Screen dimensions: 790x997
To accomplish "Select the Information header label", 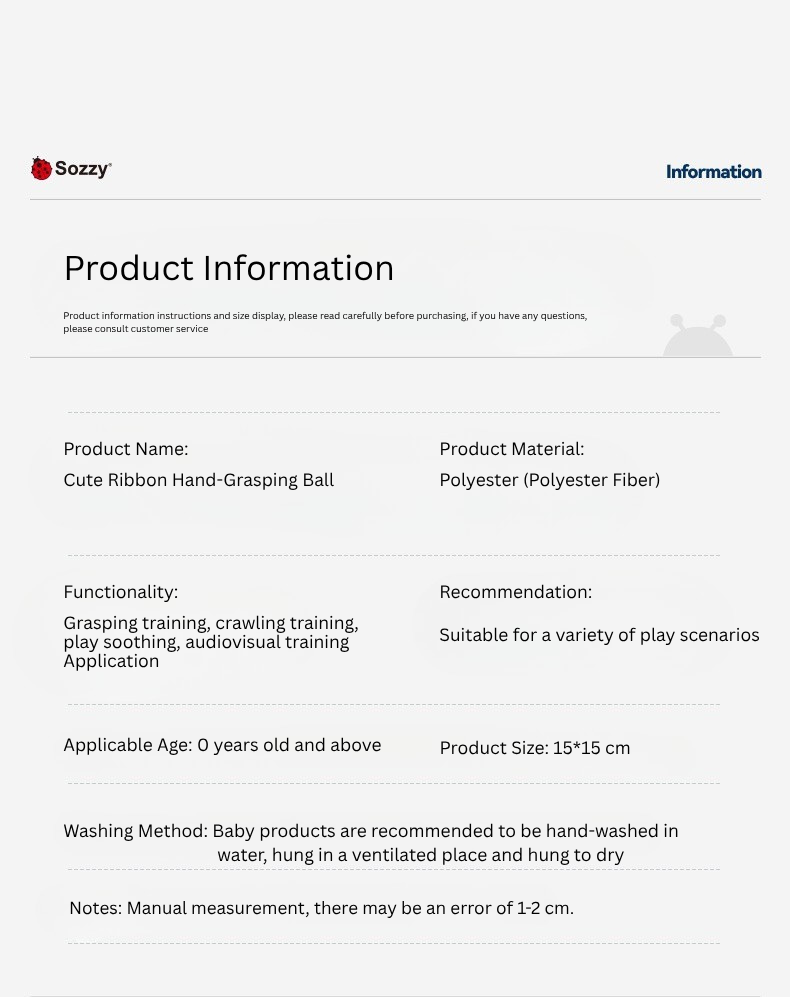I will (x=714, y=172).
